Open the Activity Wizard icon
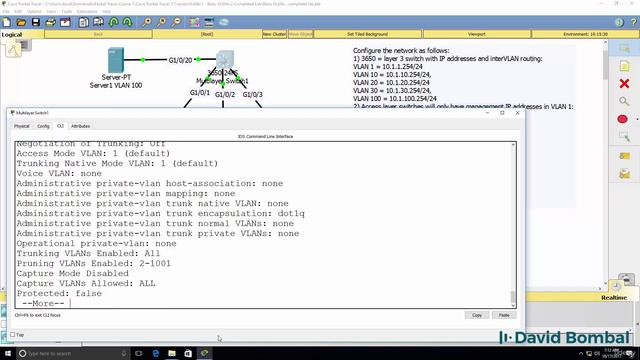Screen dimensions: 640x360 65,22
